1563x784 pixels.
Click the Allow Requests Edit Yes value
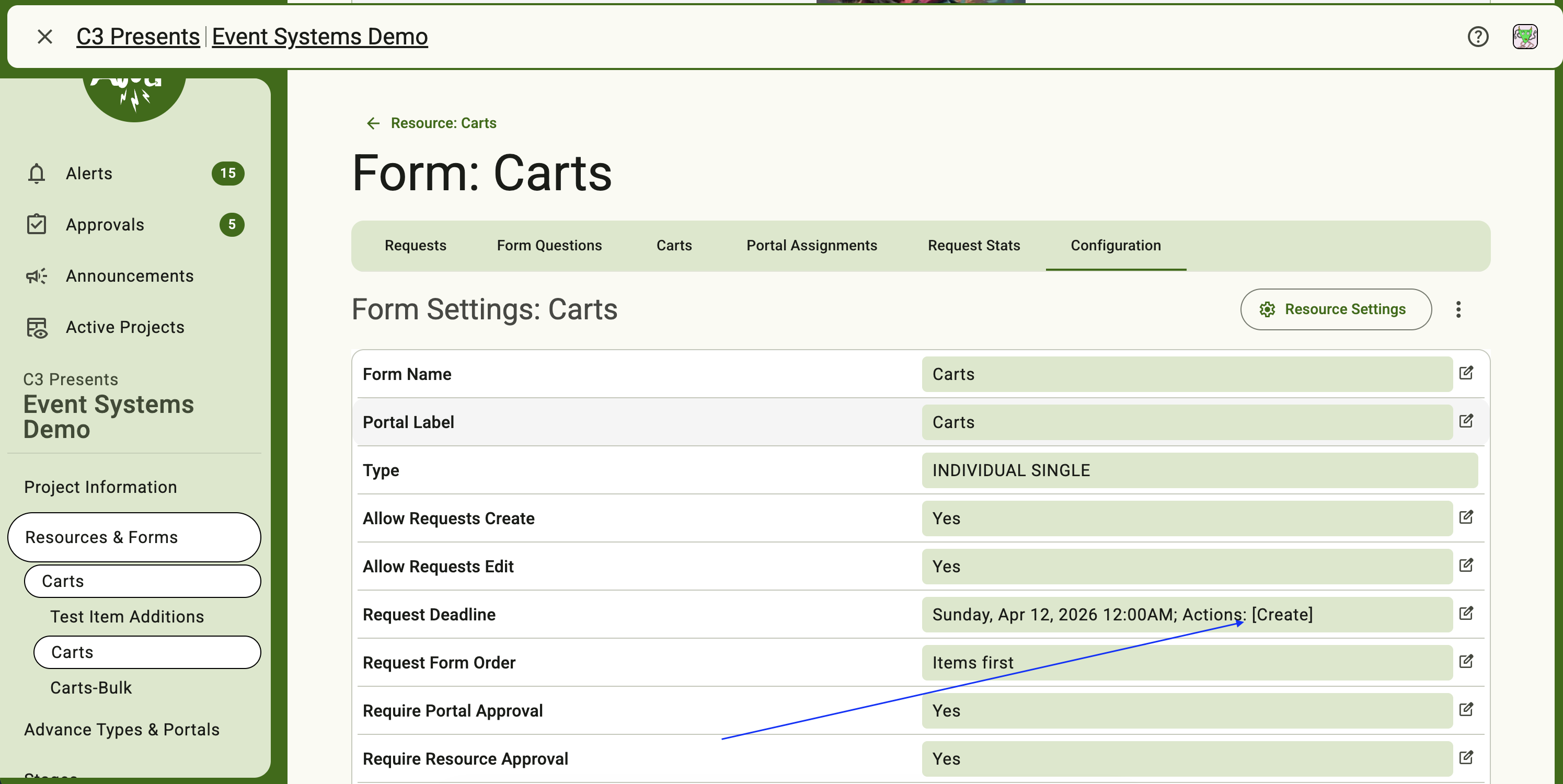(1187, 566)
